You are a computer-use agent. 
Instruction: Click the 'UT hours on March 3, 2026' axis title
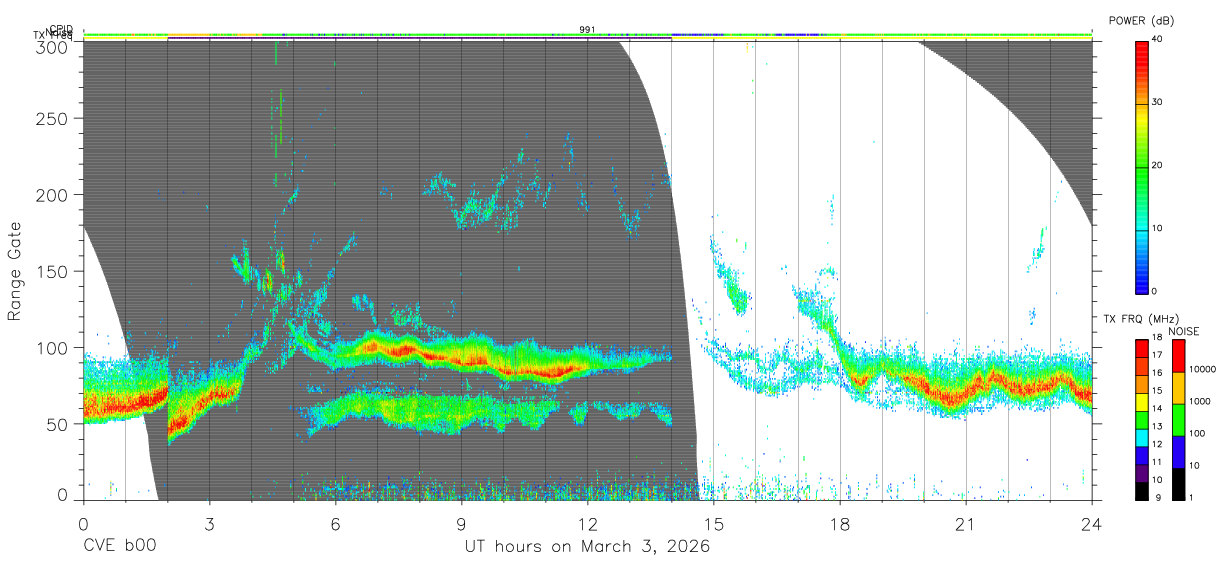pyautogui.click(x=587, y=547)
